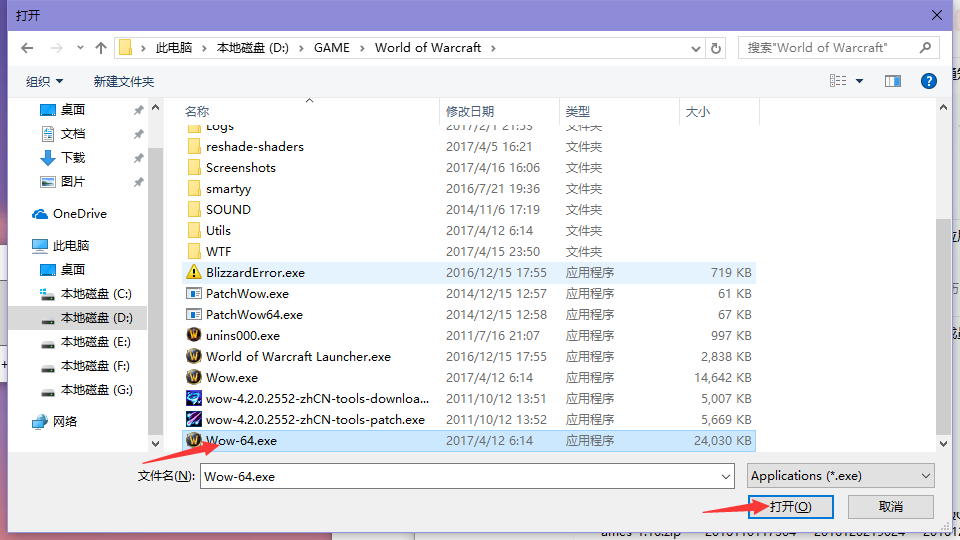Select wow-4.2.0.2552-zhCN-tools-downloa... icon

tap(193, 398)
